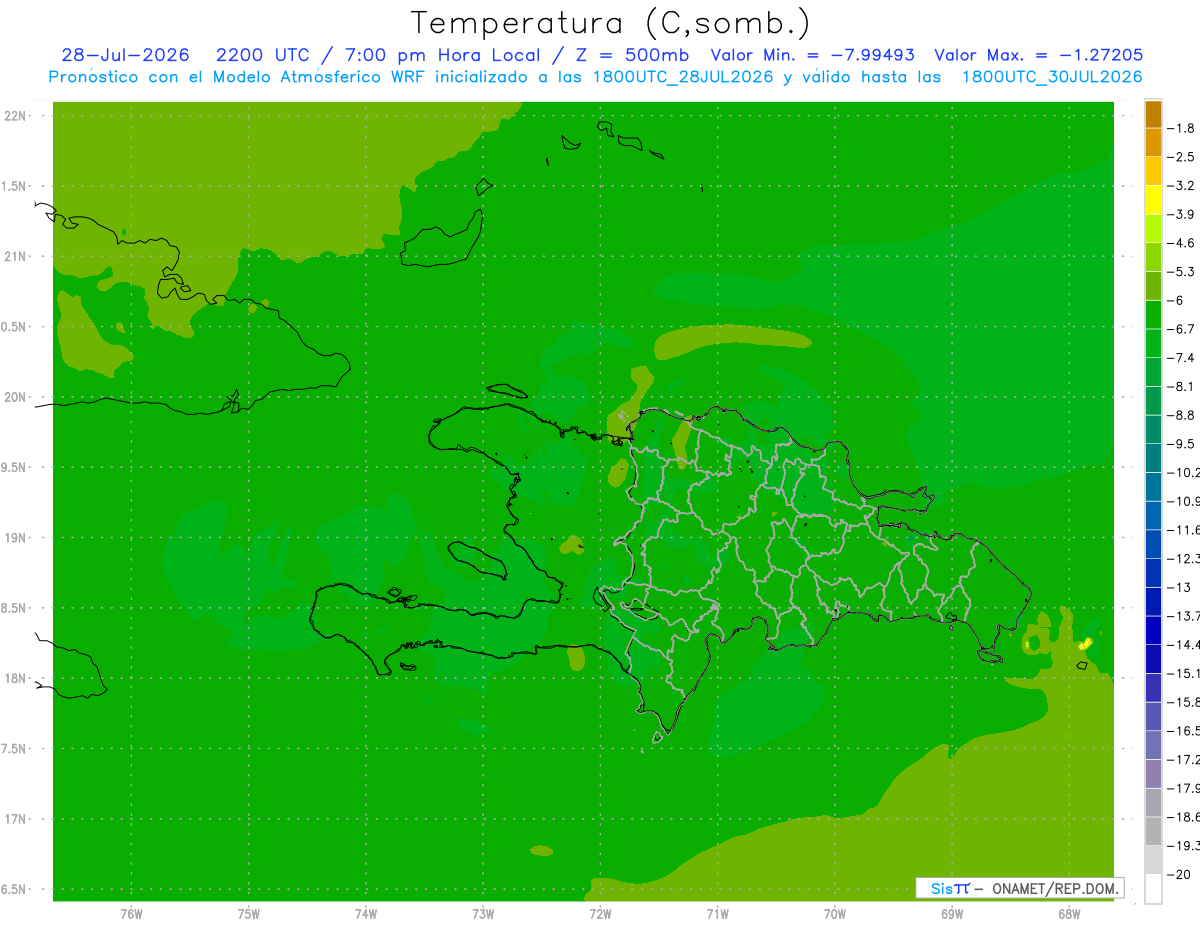Click the "-9.5" colorbar value
The height and width of the screenshot is (927, 1200).
click(x=1183, y=444)
